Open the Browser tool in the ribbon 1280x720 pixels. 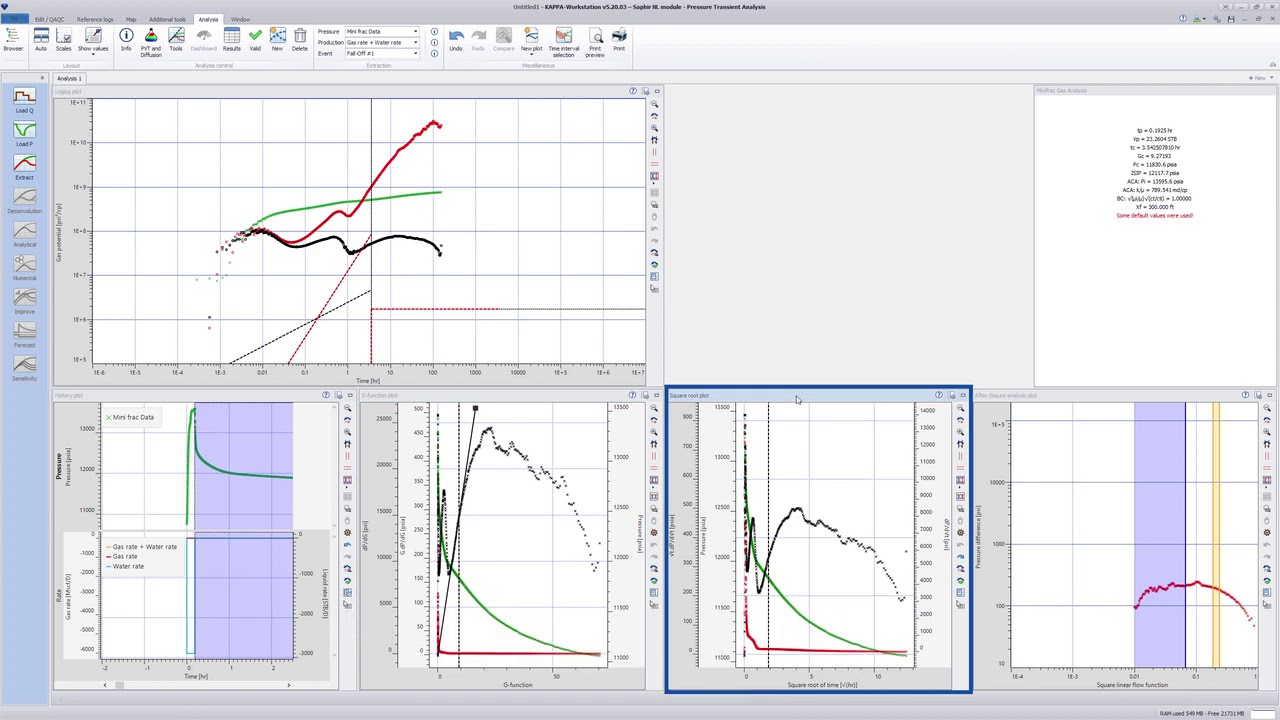pos(13,40)
